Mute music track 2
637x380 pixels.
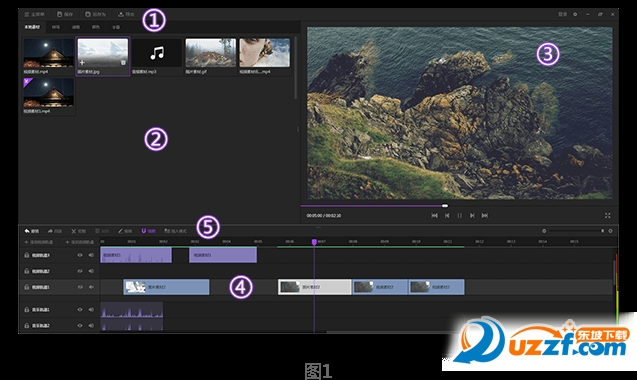tap(91, 326)
